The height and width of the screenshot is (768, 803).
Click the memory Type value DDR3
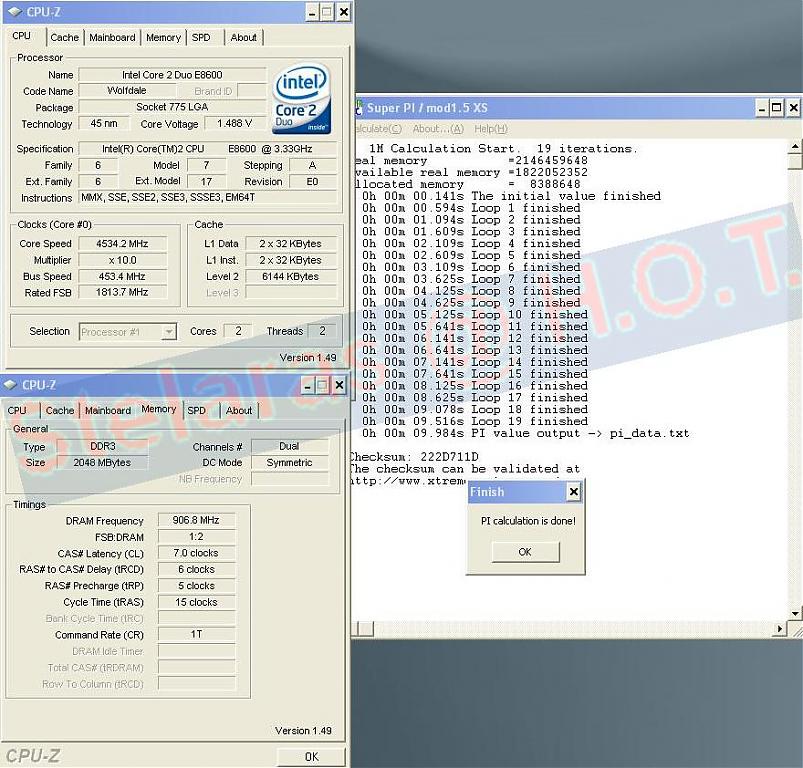click(102, 446)
